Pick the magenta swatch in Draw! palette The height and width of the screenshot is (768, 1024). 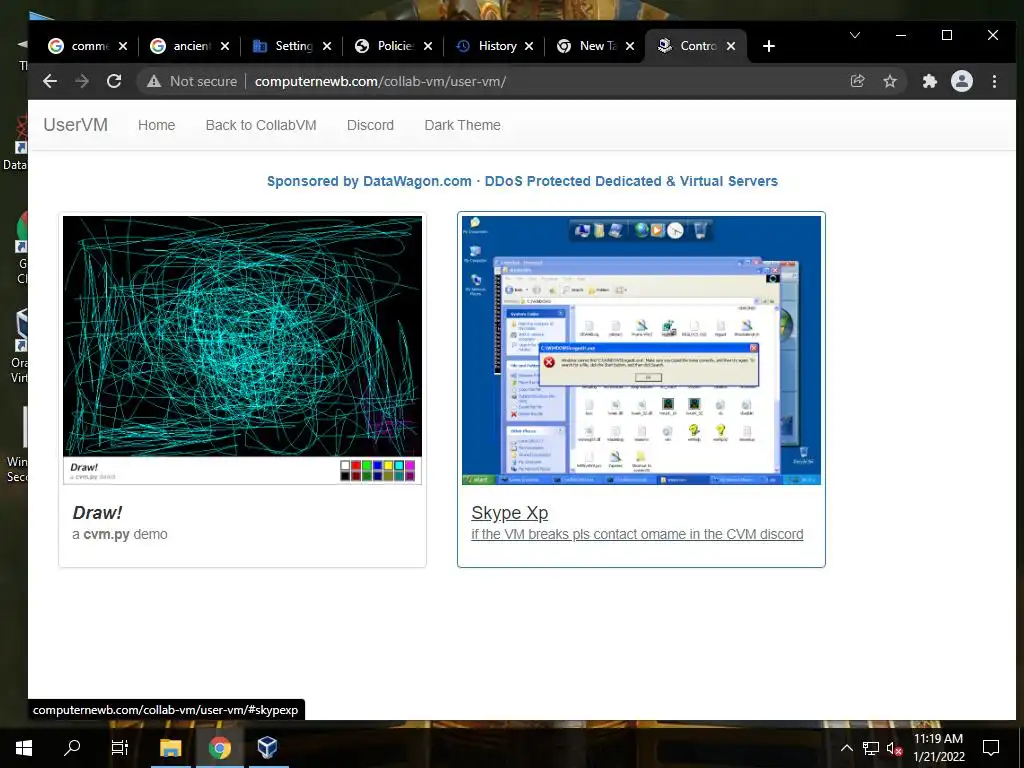tap(409, 466)
